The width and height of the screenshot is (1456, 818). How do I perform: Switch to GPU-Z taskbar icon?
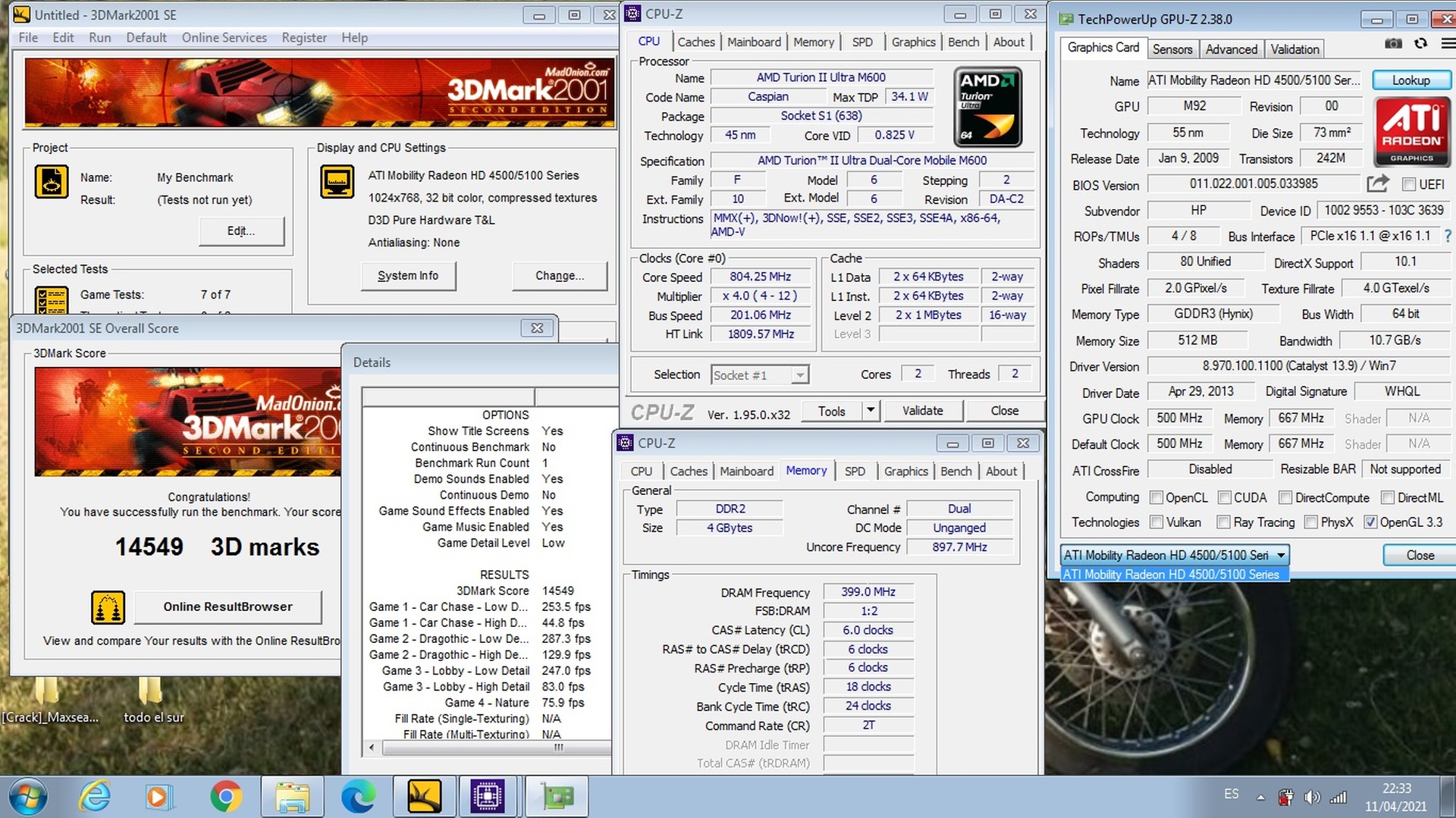557,797
